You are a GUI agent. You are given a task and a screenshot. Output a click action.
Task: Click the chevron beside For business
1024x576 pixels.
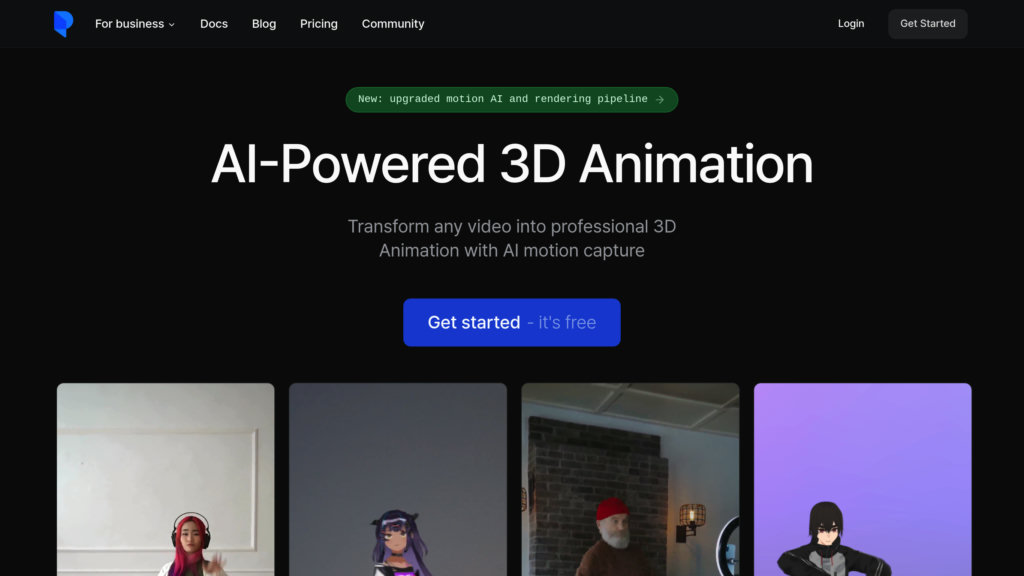pos(172,24)
